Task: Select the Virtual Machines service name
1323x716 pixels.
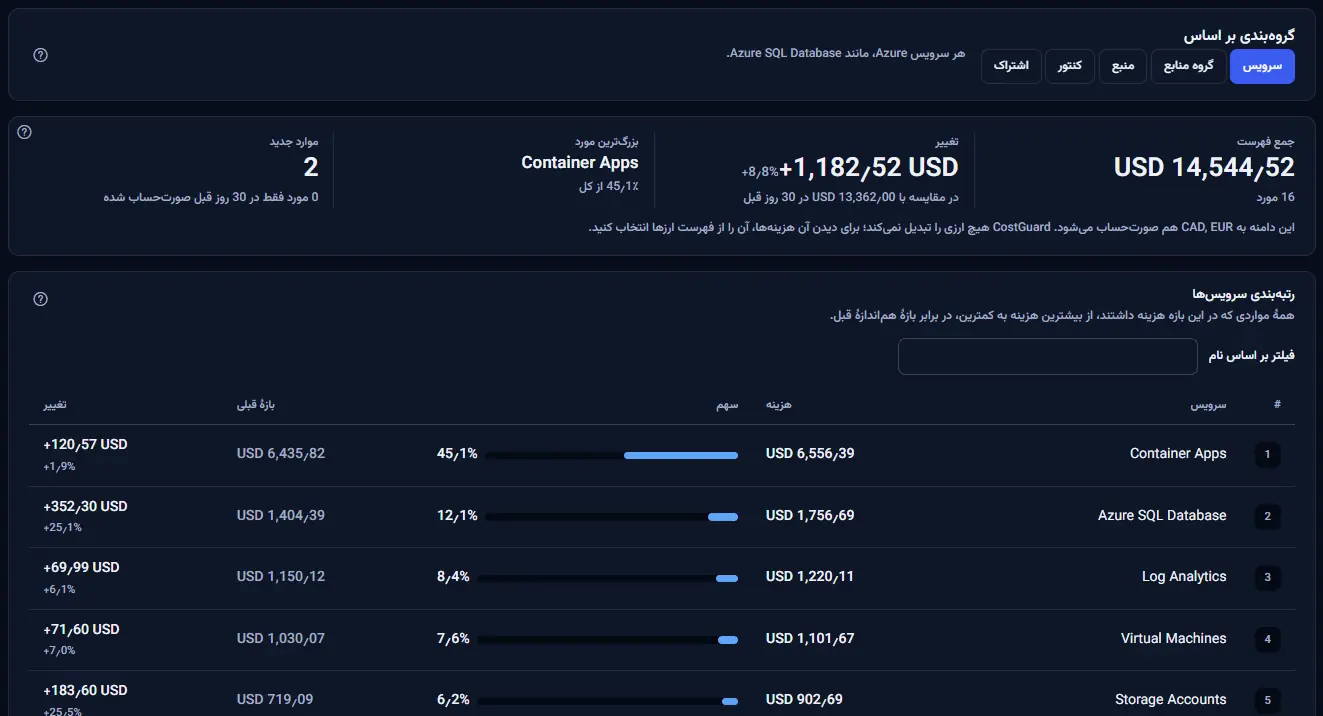Action: [x=1174, y=638]
